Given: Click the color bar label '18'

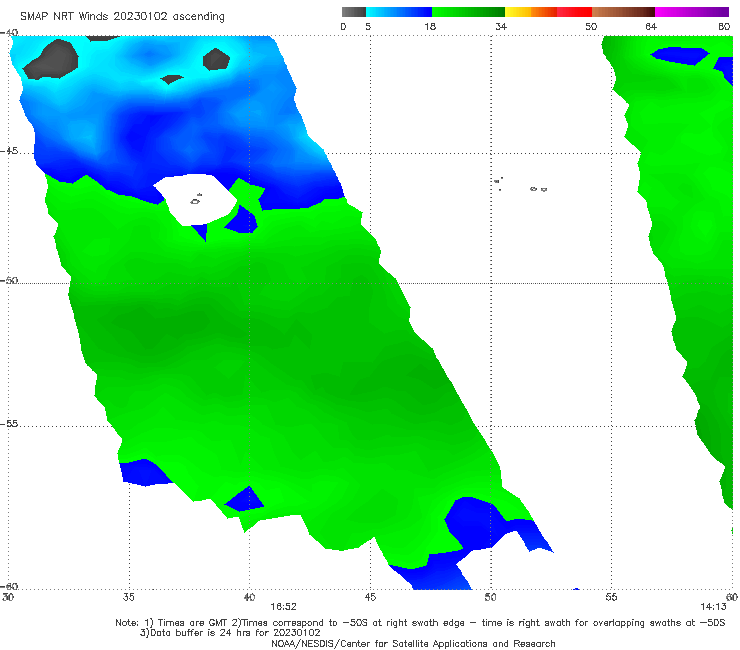Looking at the screenshot, I should click(430, 26).
